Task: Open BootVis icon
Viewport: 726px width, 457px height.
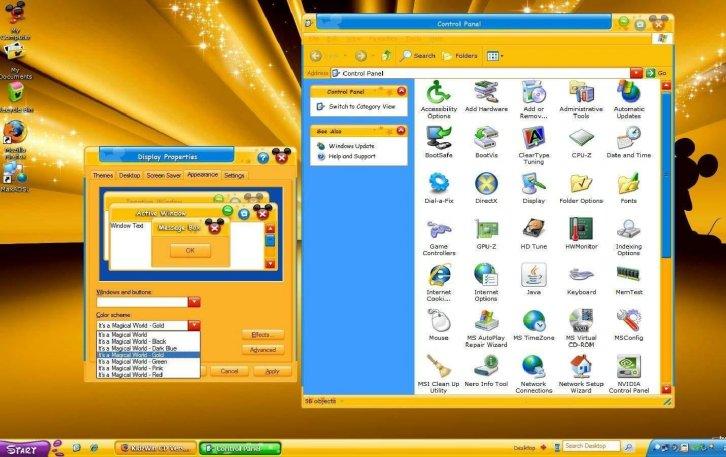Action: (486, 142)
